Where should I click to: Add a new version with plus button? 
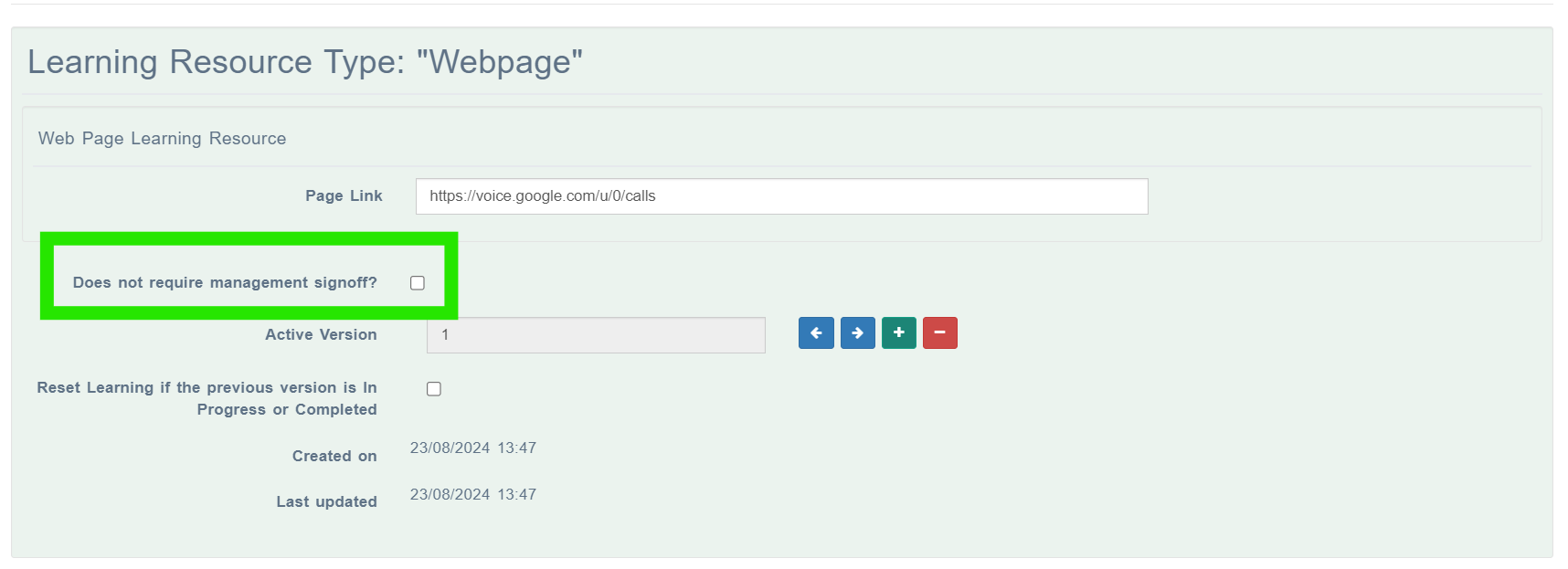coord(899,333)
